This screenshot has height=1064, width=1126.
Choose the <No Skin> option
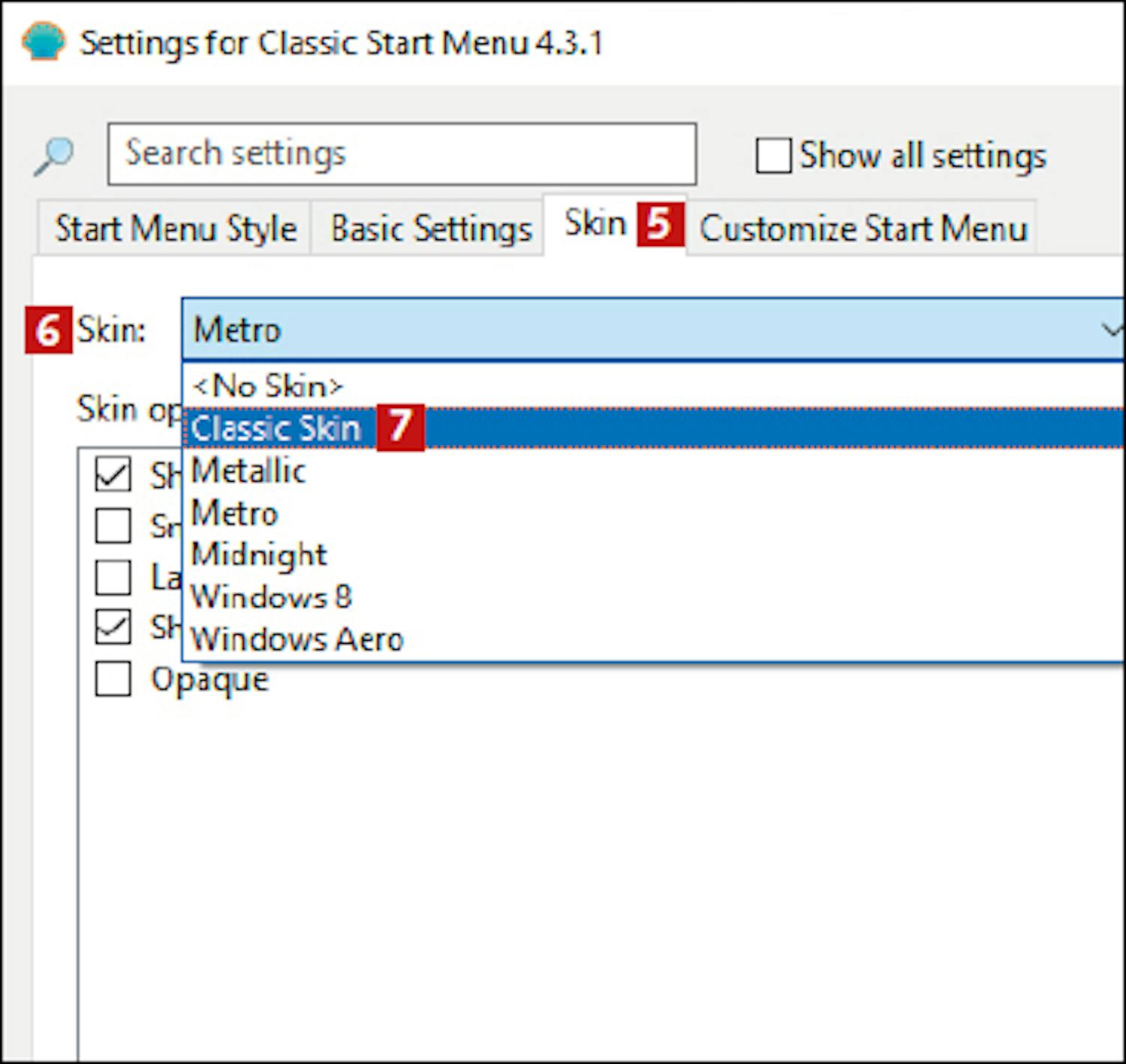point(267,386)
